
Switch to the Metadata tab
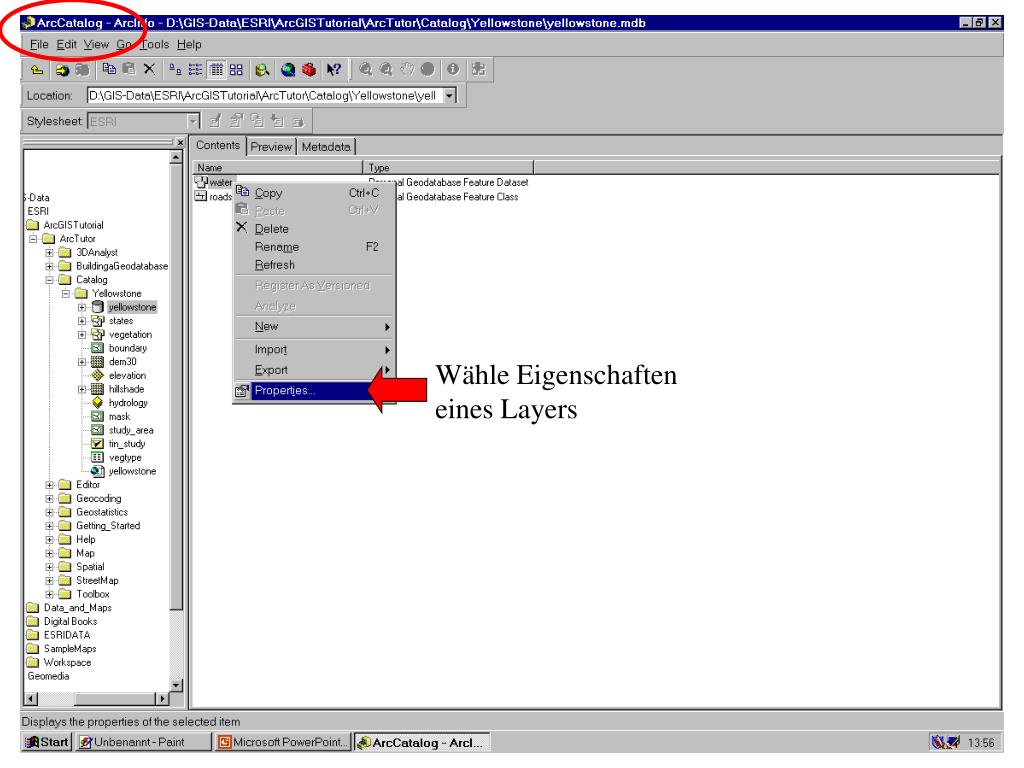326,147
